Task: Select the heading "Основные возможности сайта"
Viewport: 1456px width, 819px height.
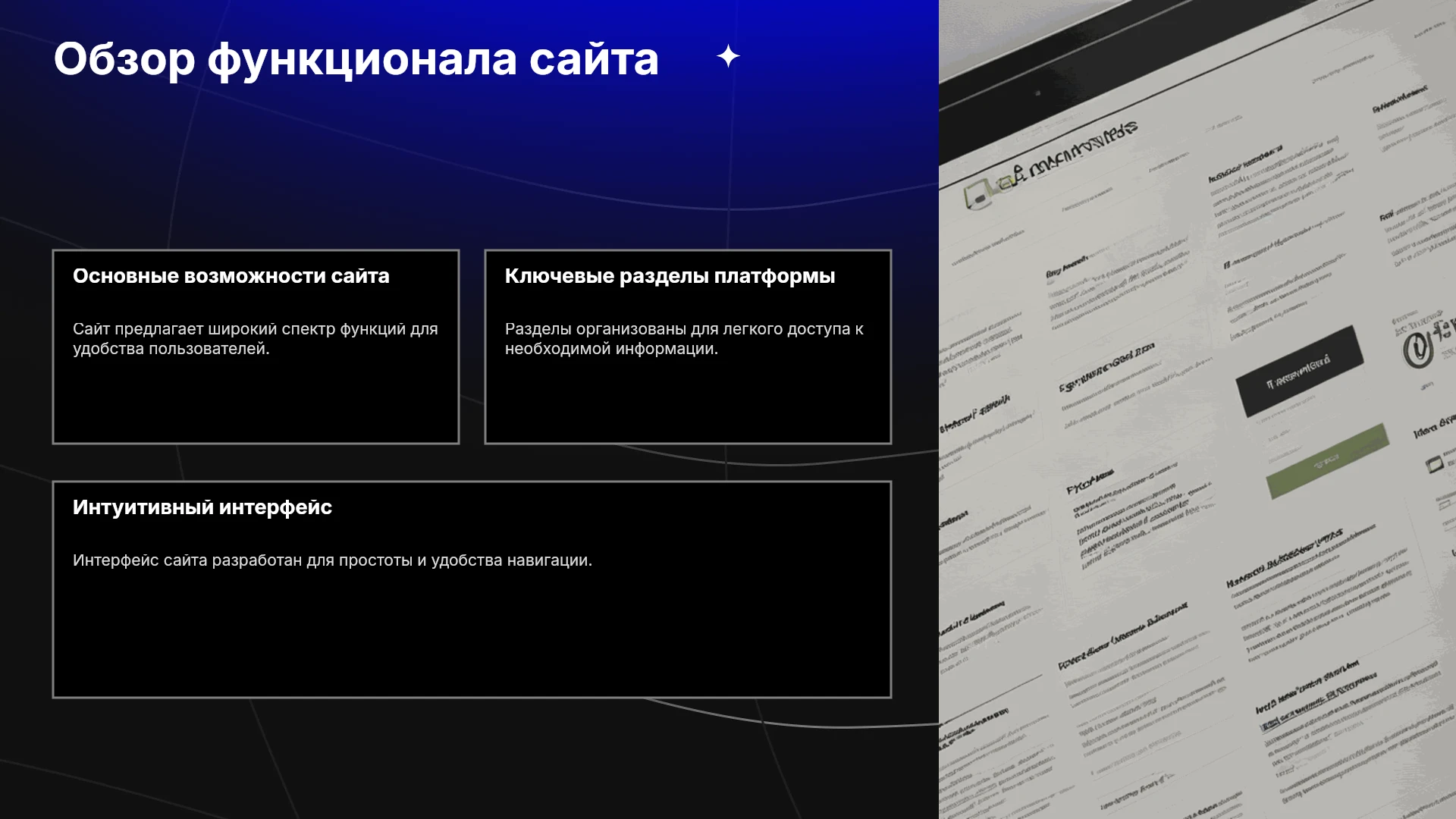Action: point(231,276)
